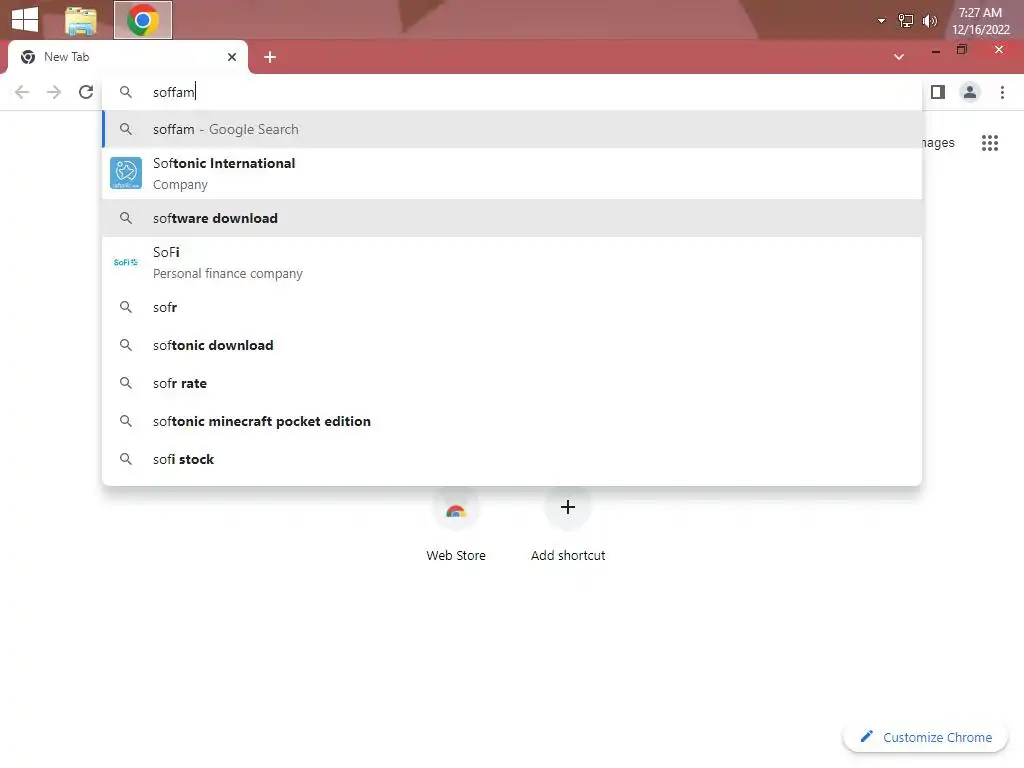Open a new tab with the plus button

tap(270, 57)
